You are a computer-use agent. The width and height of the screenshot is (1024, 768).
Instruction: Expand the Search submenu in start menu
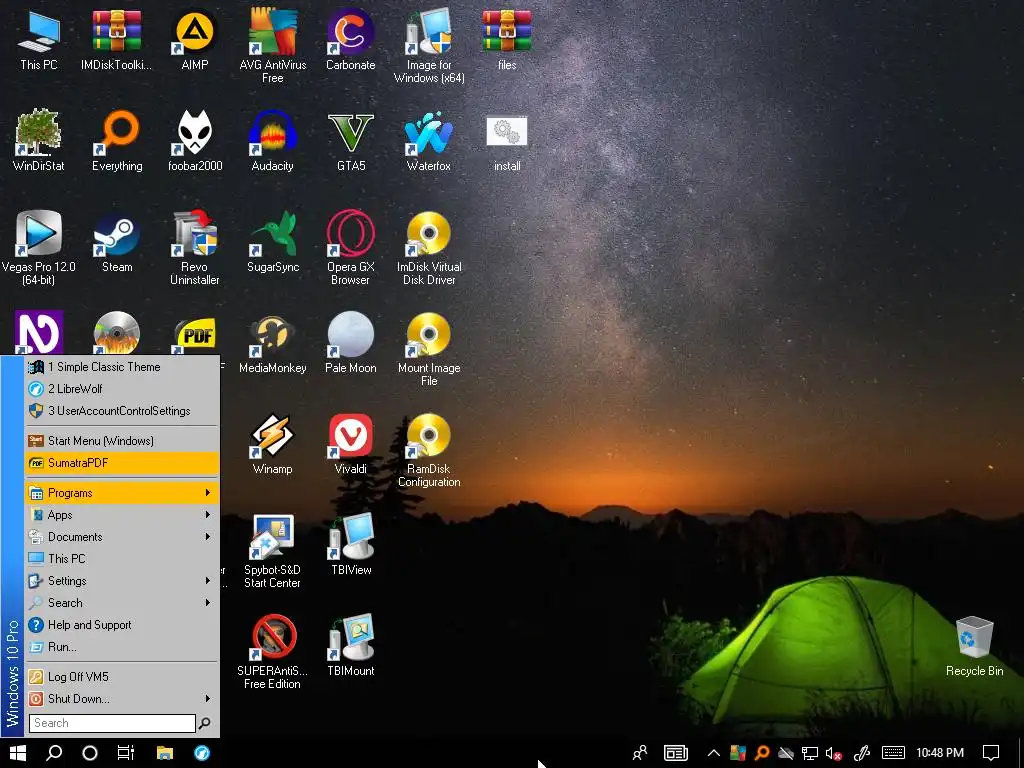coord(122,603)
